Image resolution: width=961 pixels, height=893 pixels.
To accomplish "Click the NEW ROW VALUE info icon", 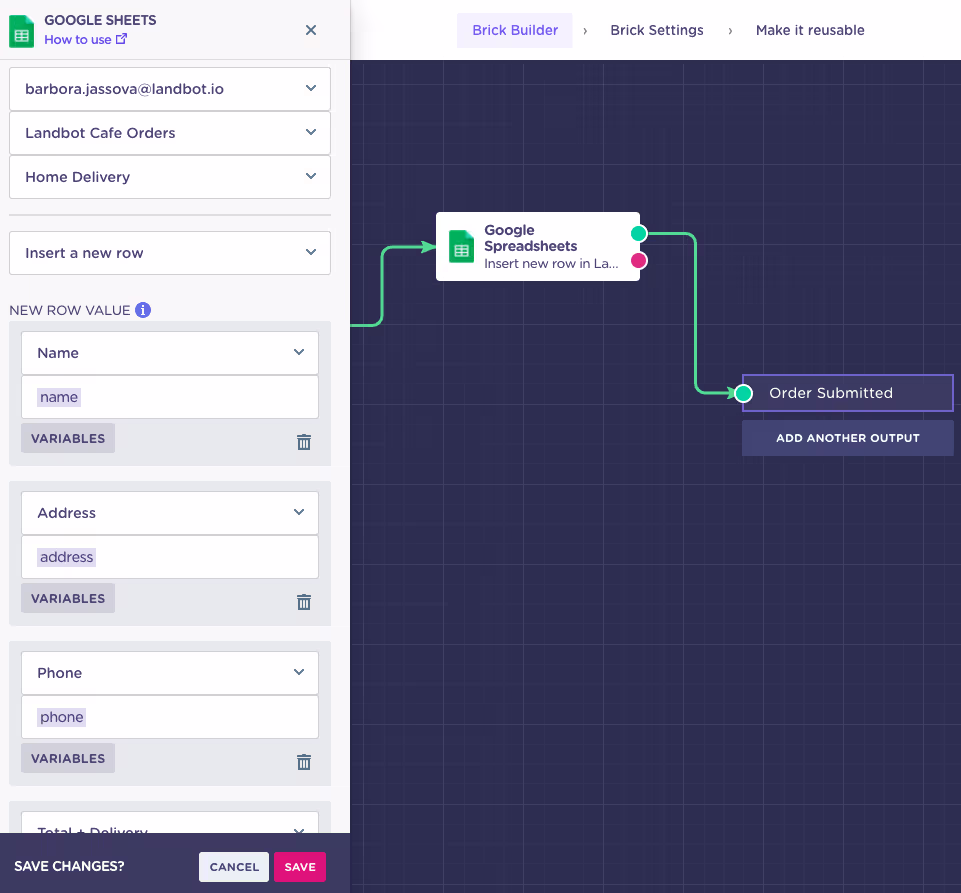I will (x=143, y=310).
